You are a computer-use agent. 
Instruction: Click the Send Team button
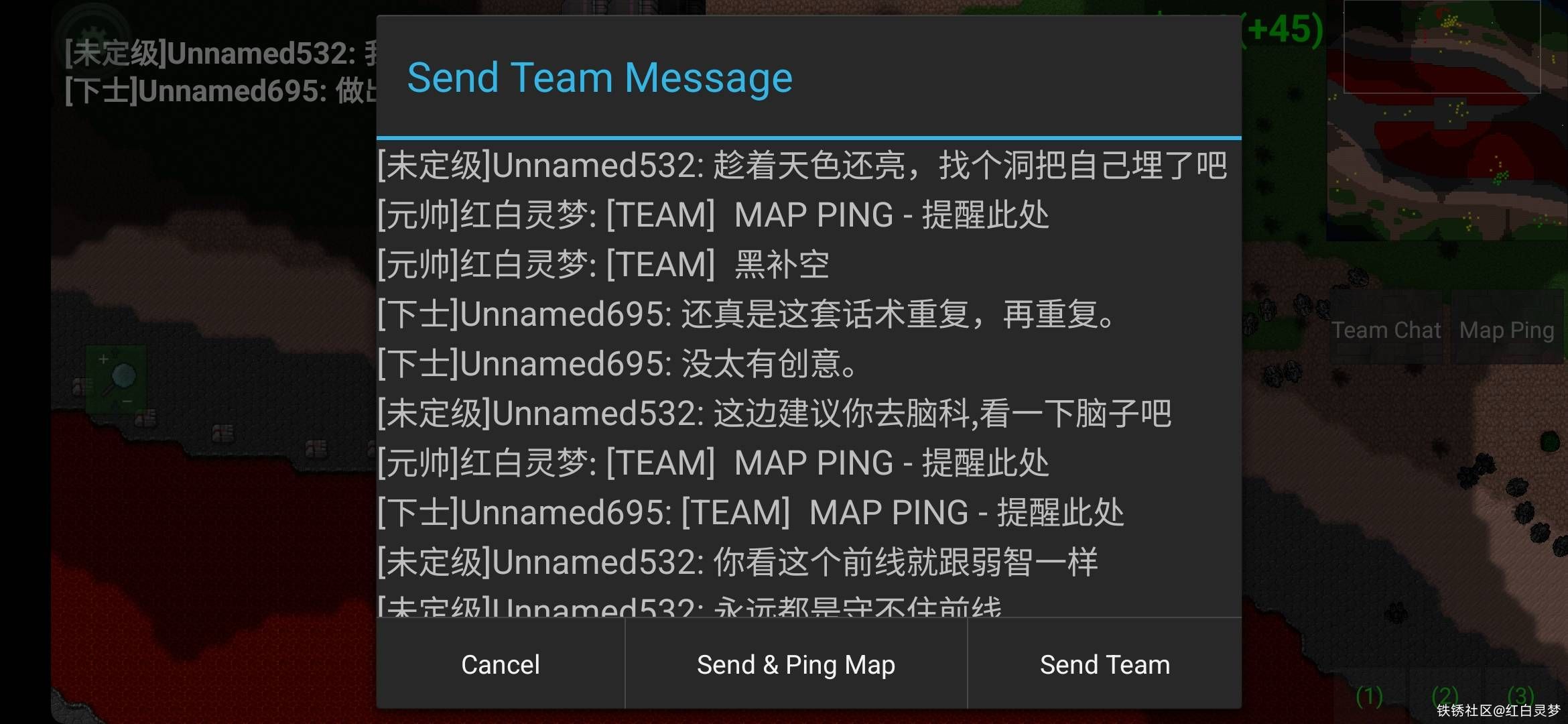[x=1105, y=664]
